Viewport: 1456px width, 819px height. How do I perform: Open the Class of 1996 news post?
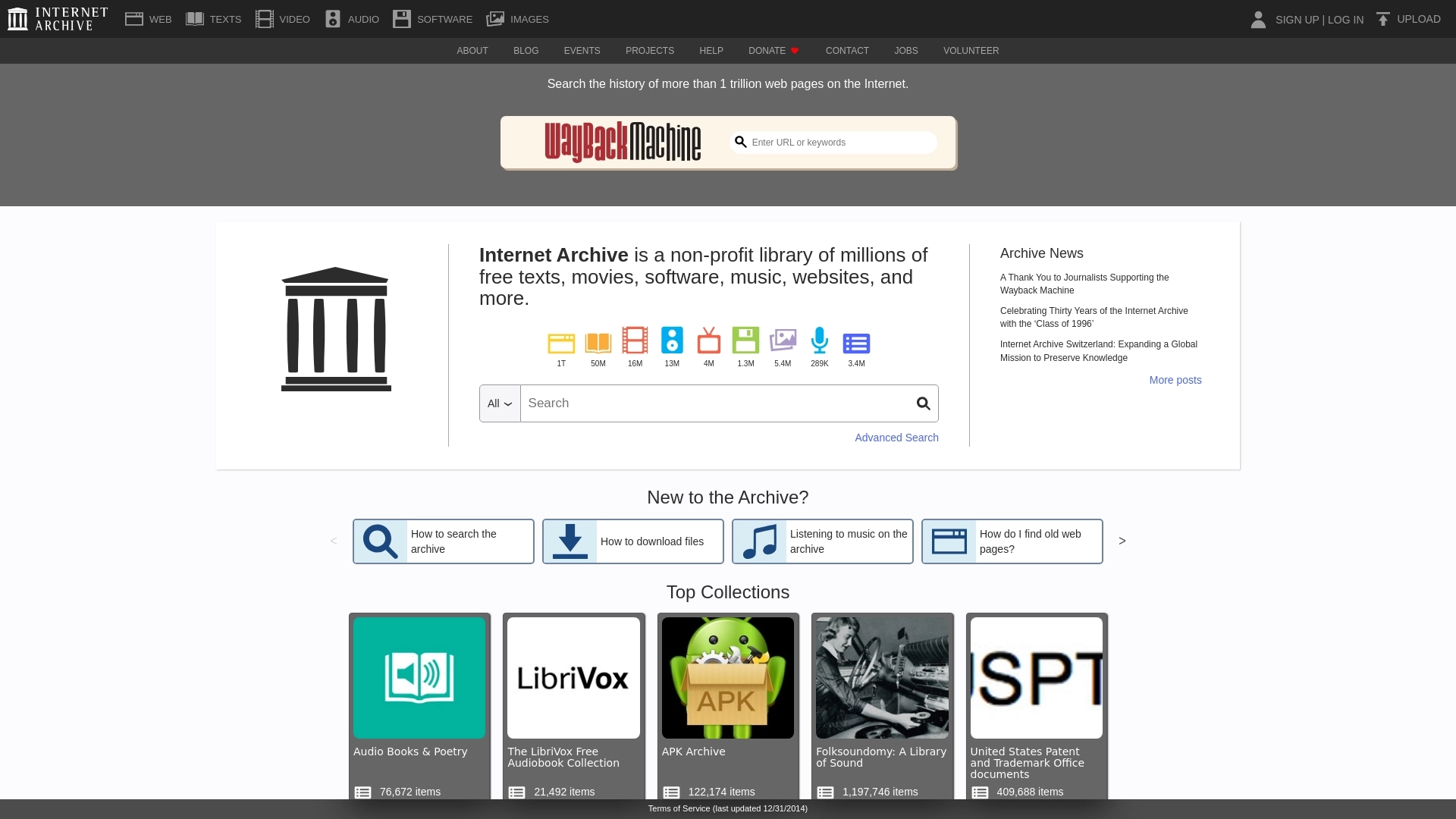pyautogui.click(x=1094, y=317)
